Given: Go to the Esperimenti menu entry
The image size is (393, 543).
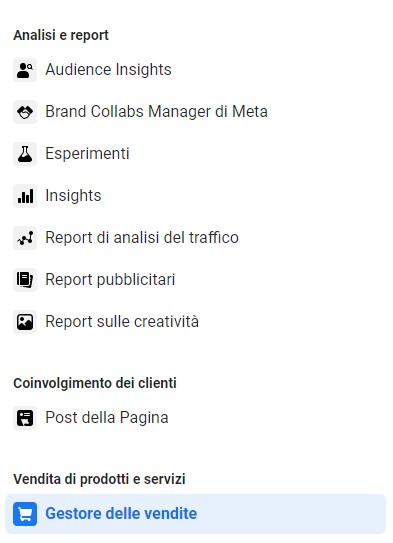Looking at the screenshot, I should (87, 154).
